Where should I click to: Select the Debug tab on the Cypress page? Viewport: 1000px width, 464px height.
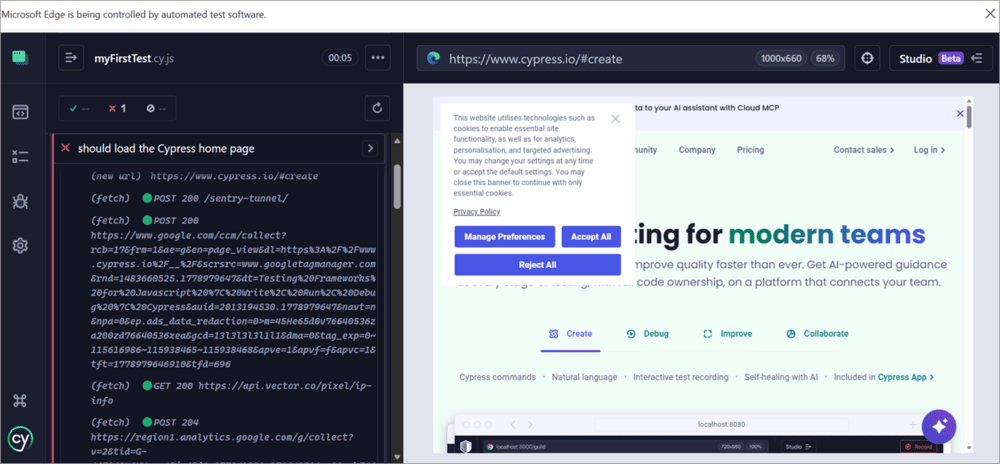[x=648, y=333]
